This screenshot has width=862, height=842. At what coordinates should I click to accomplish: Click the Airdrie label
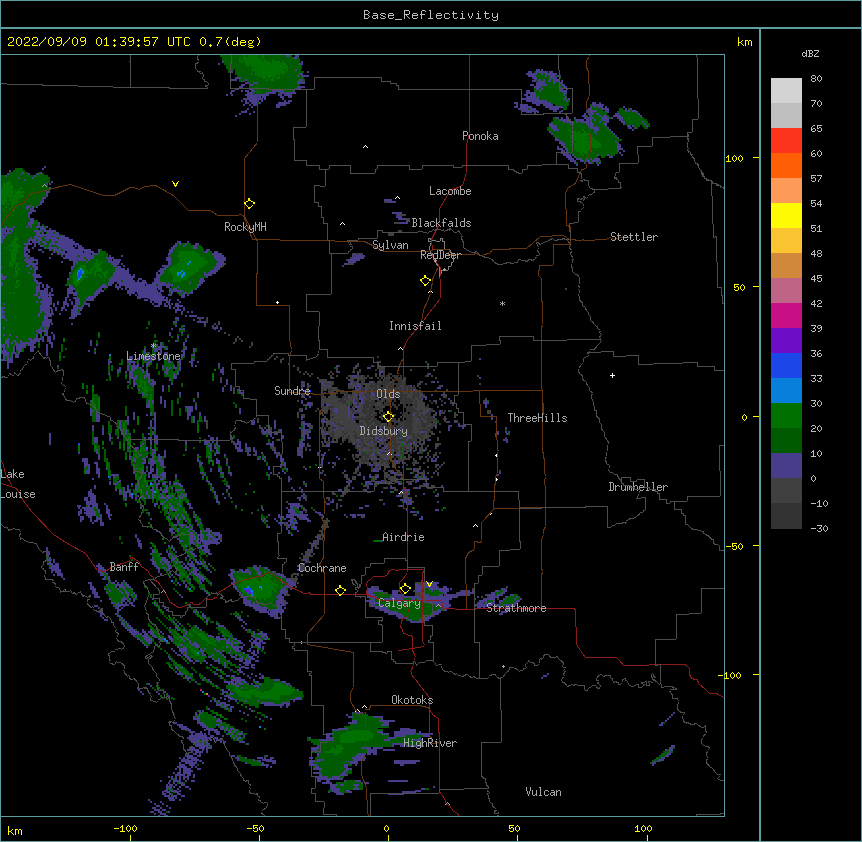point(403,537)
